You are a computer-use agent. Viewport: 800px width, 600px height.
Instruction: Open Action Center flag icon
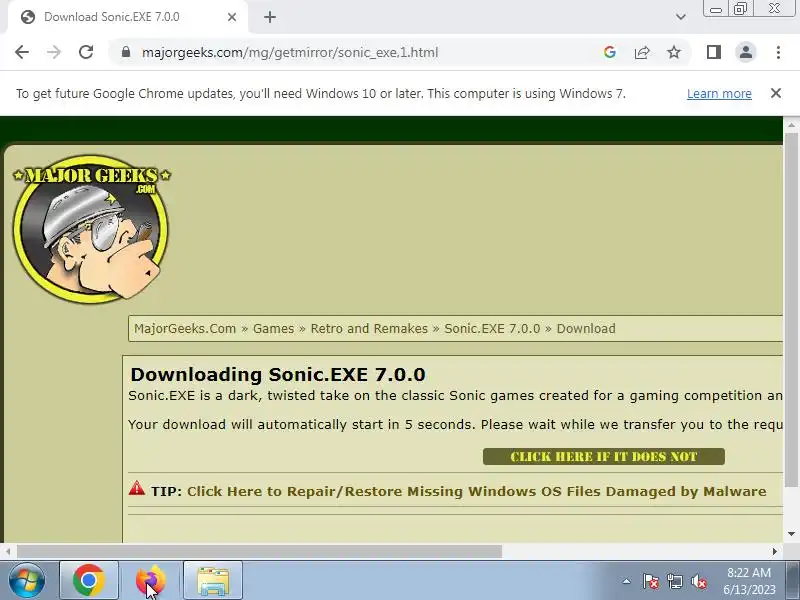click(x=651, y=581)
